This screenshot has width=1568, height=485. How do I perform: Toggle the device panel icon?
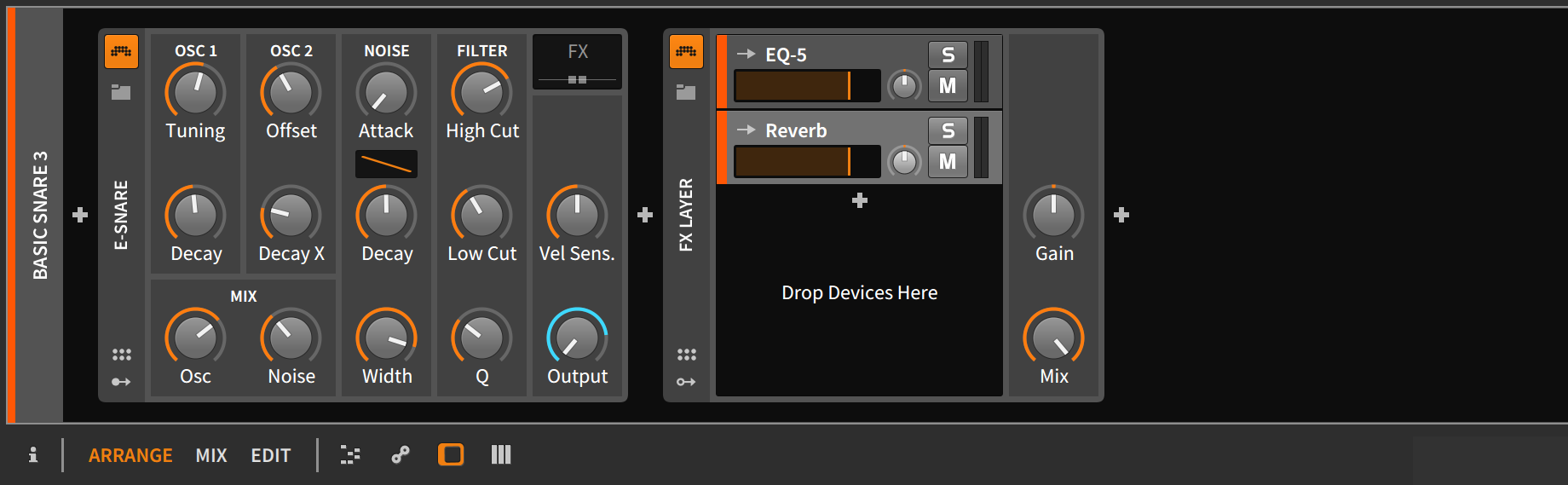pos(451,455)
